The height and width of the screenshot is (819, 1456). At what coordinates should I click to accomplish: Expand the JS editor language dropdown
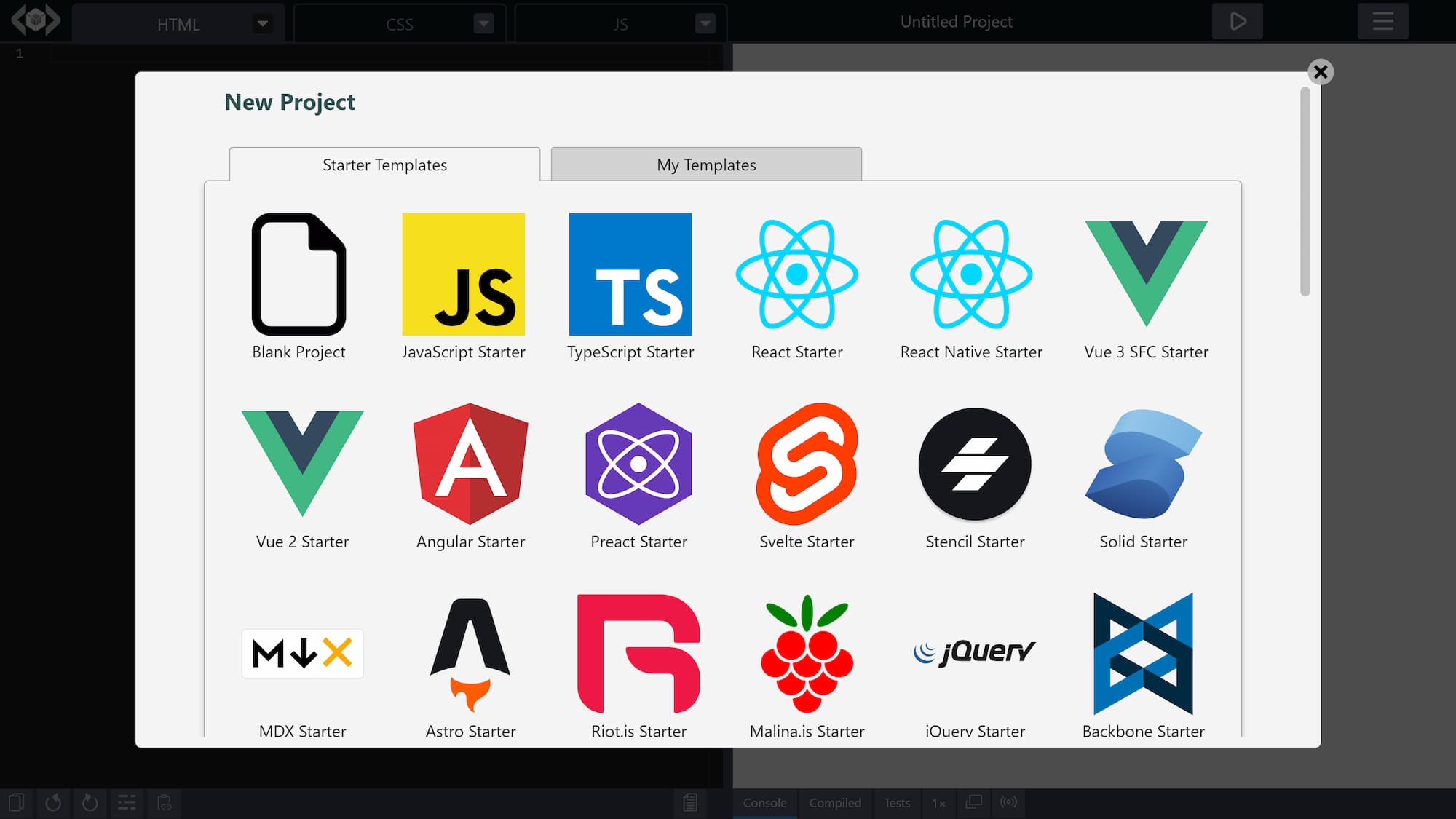tap(705, 24)
